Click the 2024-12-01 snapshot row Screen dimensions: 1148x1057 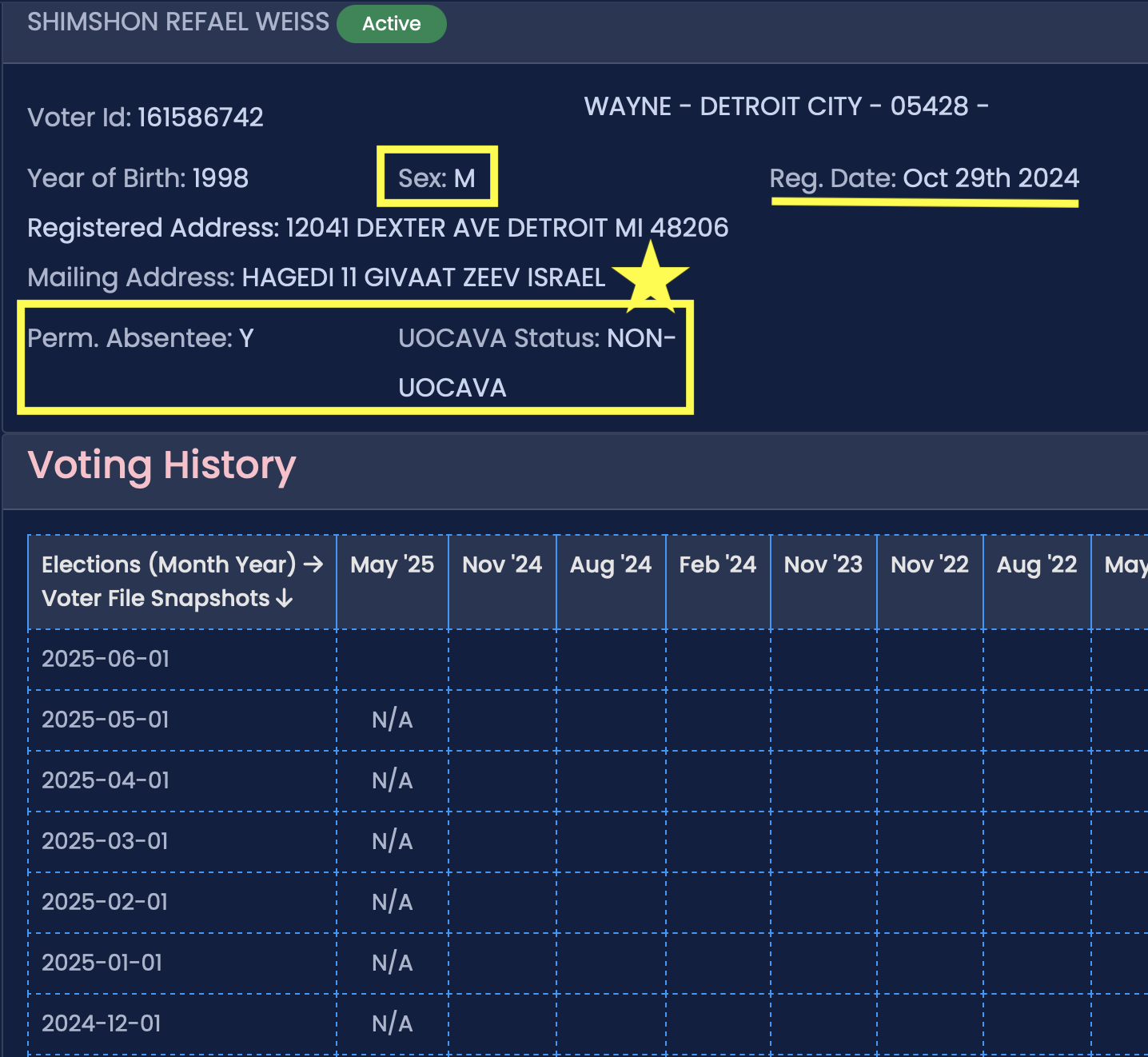[588, 1024]
